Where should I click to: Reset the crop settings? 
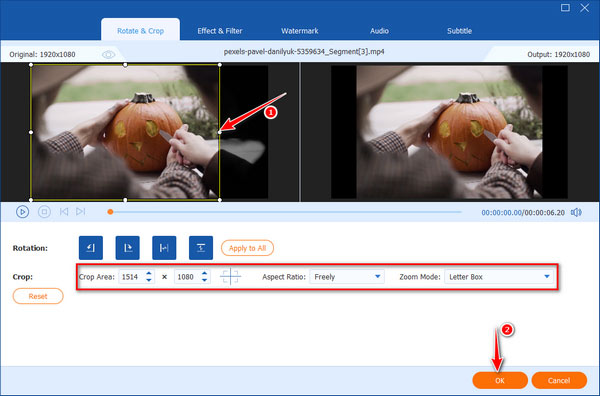(38, 296)
